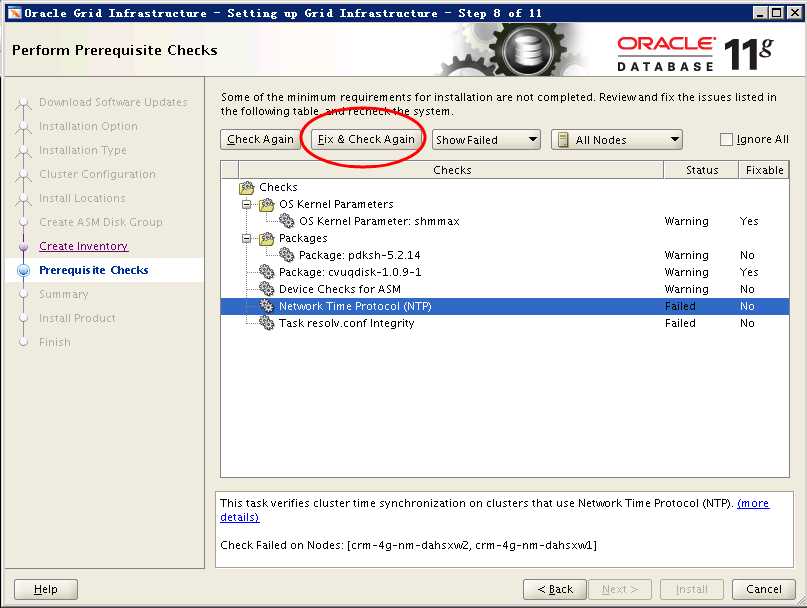The width and height of the screenshot is (807, 608).
Task: Enable the Ignore All checkbox
Action: (726, 140)
